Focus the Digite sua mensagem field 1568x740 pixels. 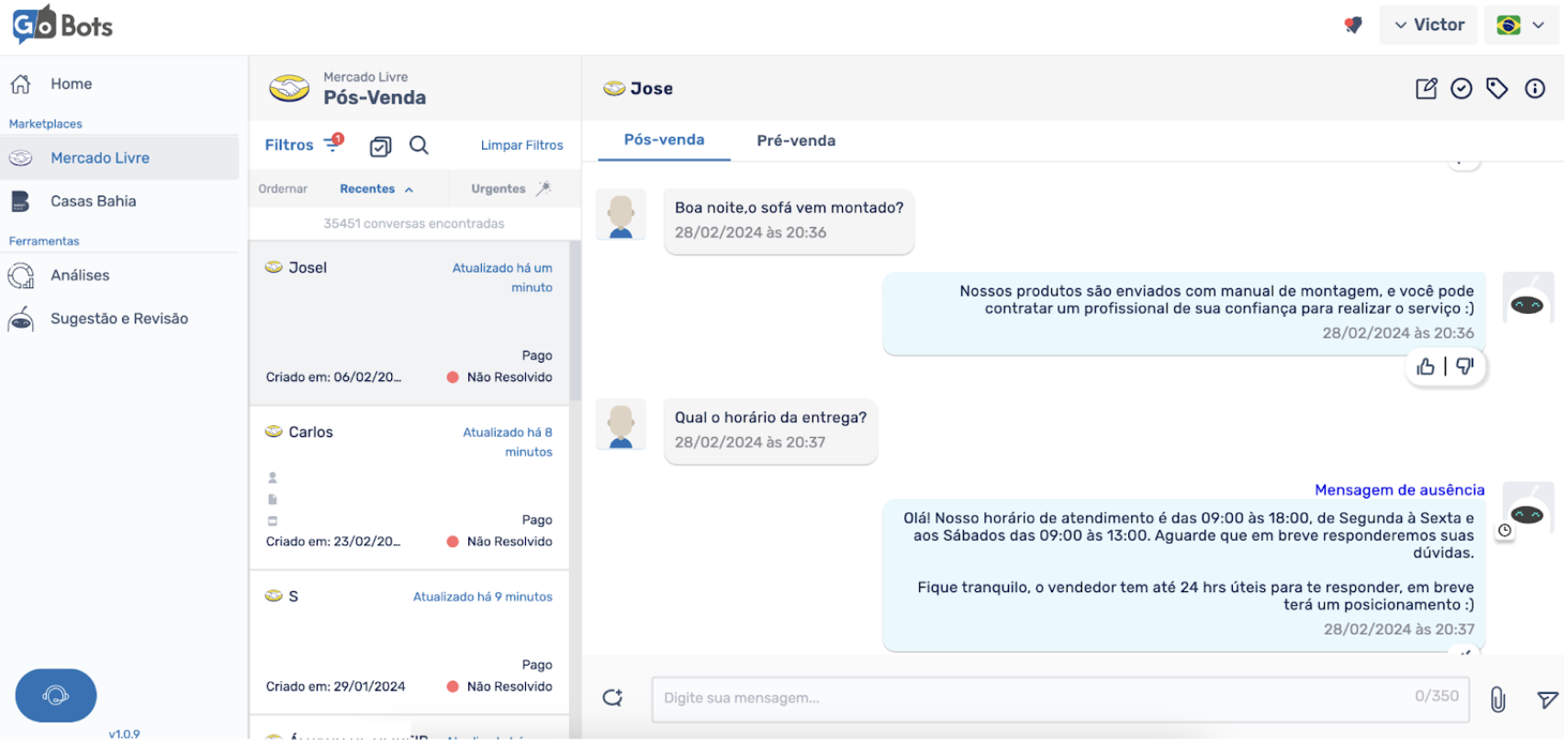point(1060,699)
